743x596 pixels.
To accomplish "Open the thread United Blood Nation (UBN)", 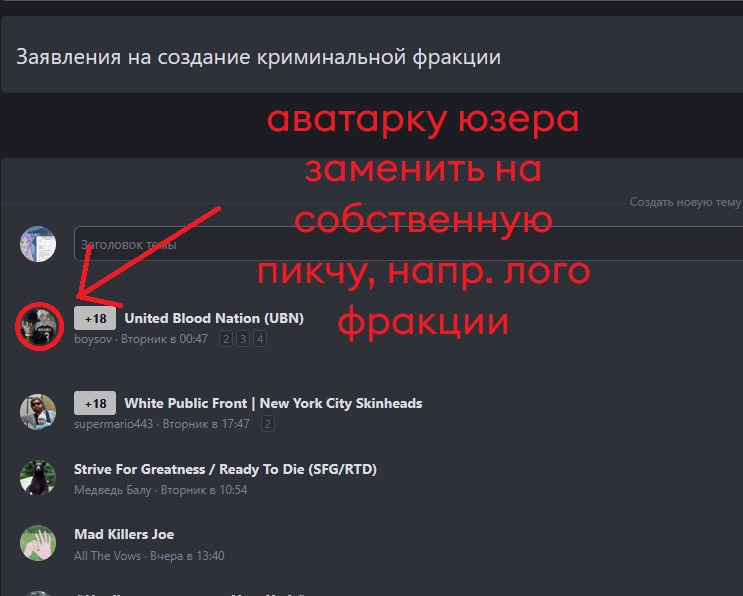I will [x=214, y=318].
